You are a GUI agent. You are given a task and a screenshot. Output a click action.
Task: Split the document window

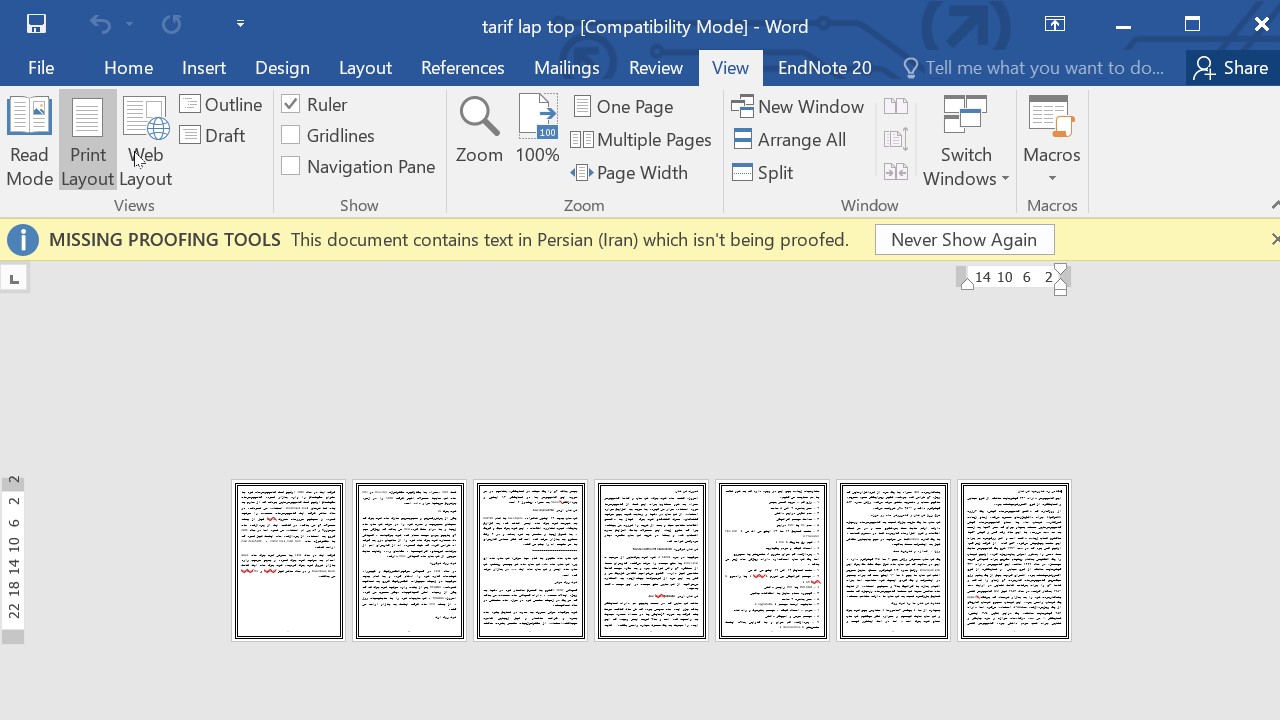[763, 172]
